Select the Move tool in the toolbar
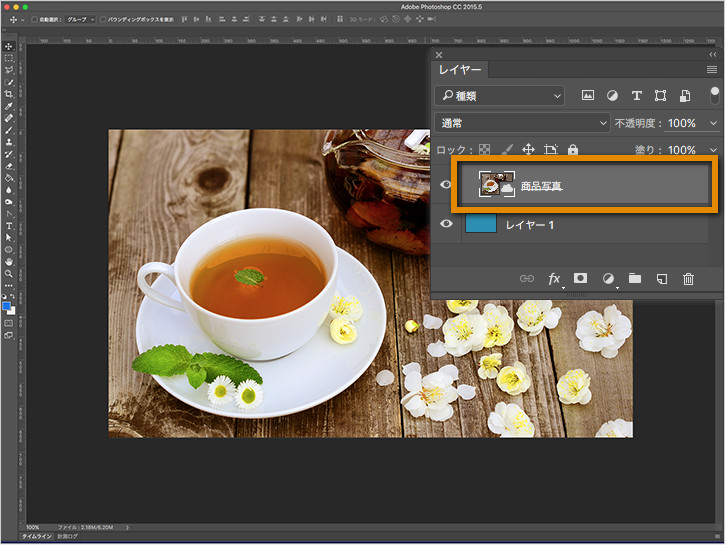This screenshot has width=725, height=545. point(9,47)
